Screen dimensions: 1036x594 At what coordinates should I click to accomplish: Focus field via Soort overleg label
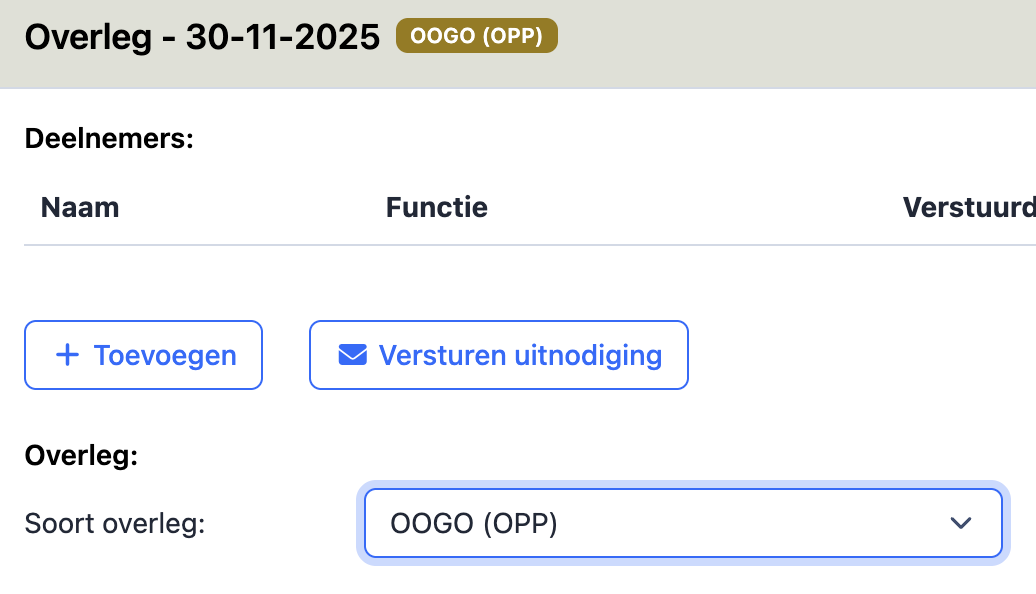(115, 523)
